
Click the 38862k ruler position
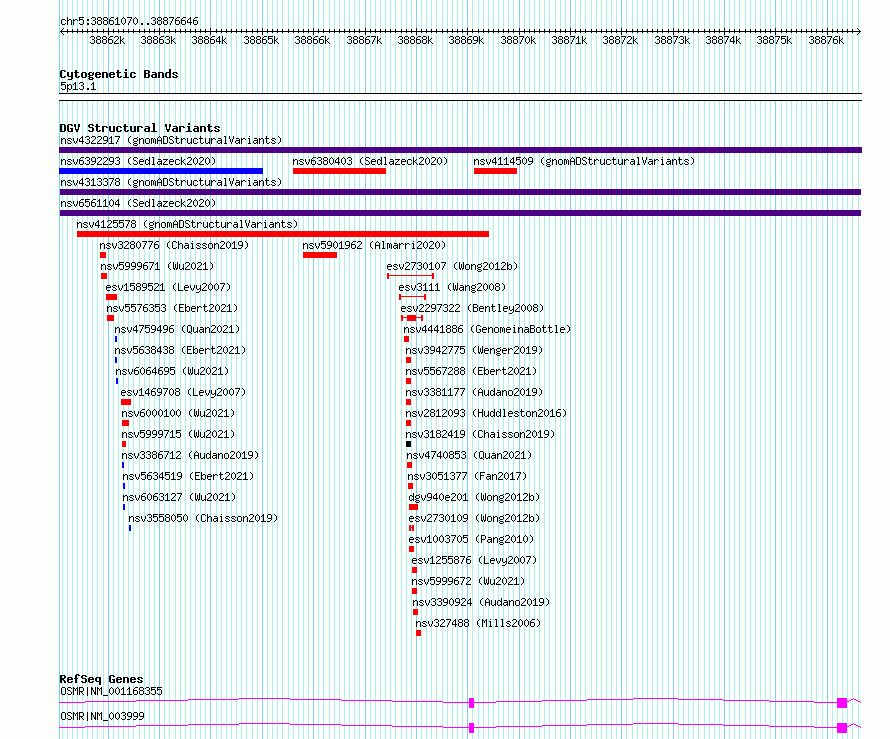click(107, 40)
